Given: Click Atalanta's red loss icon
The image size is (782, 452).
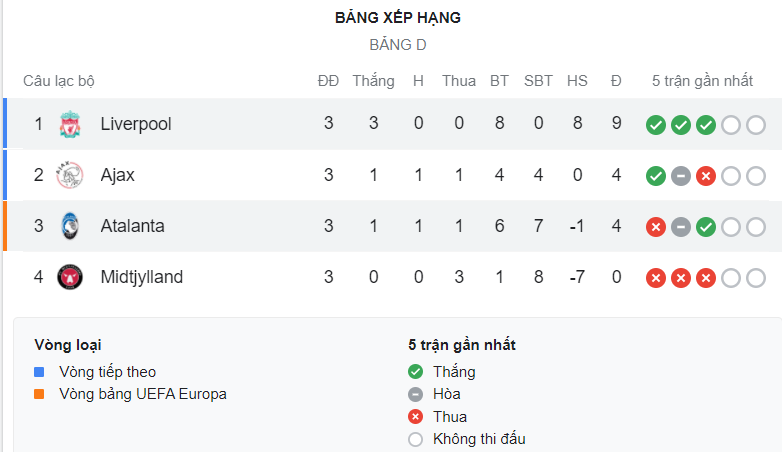Looking at the screenshot, I should 656,227.
